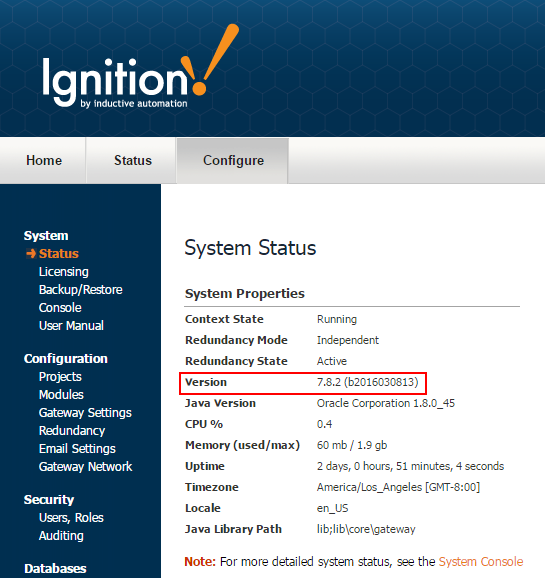The image size is (545, 578).
Task: Select the Redundancy sidebar link
Action: pyautogui.click(x=72, y=431)
